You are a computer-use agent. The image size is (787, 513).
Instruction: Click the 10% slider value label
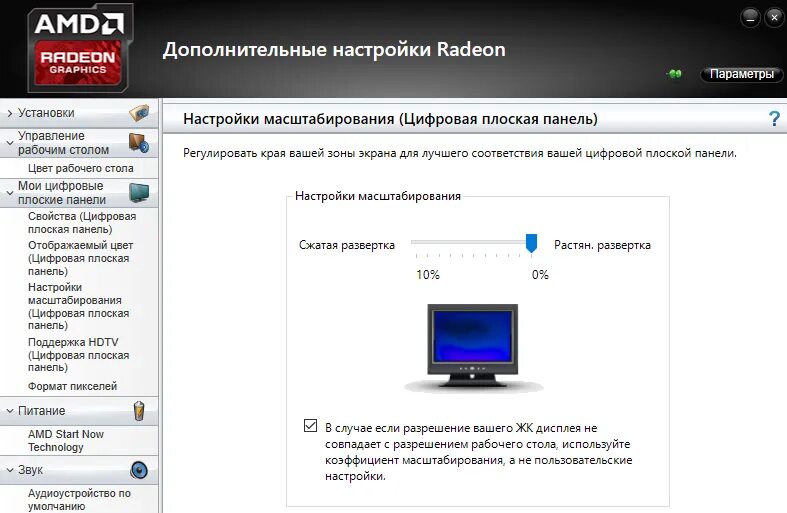click(428, 275)
